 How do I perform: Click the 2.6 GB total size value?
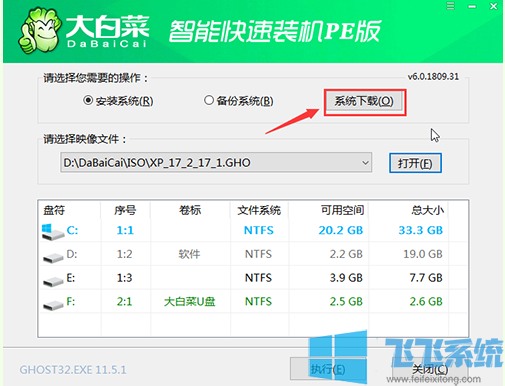(426, 301)
